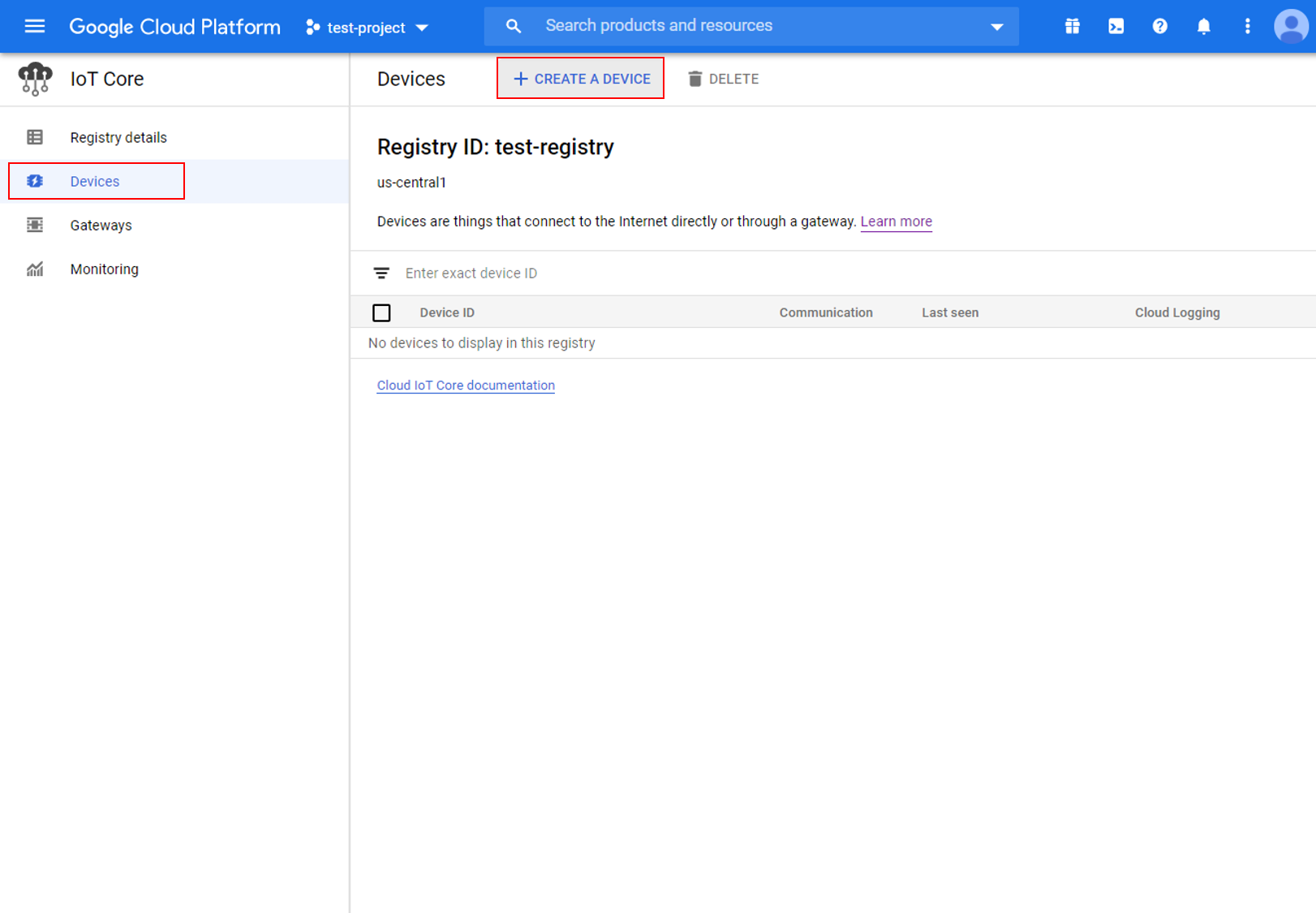This screenshot has height=913, width=1316.
Task: Open the three-dot settings menu
Action: coord(1248,27)
